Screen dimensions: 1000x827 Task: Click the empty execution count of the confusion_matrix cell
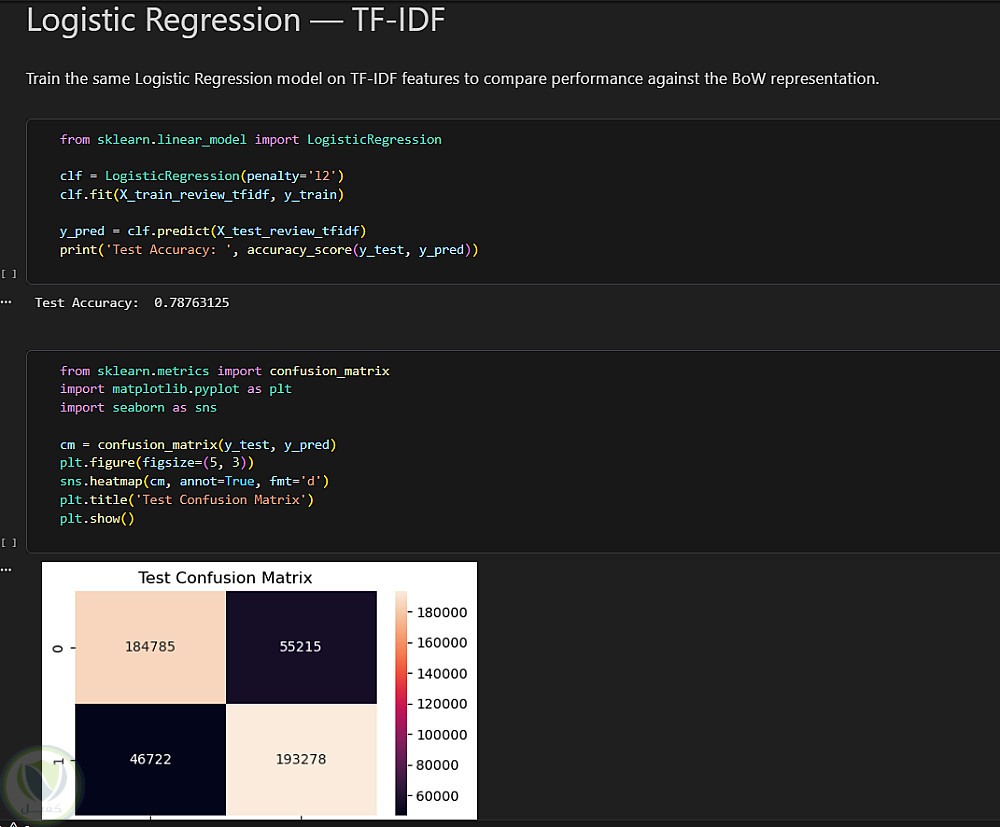click(x=9, y=543)
